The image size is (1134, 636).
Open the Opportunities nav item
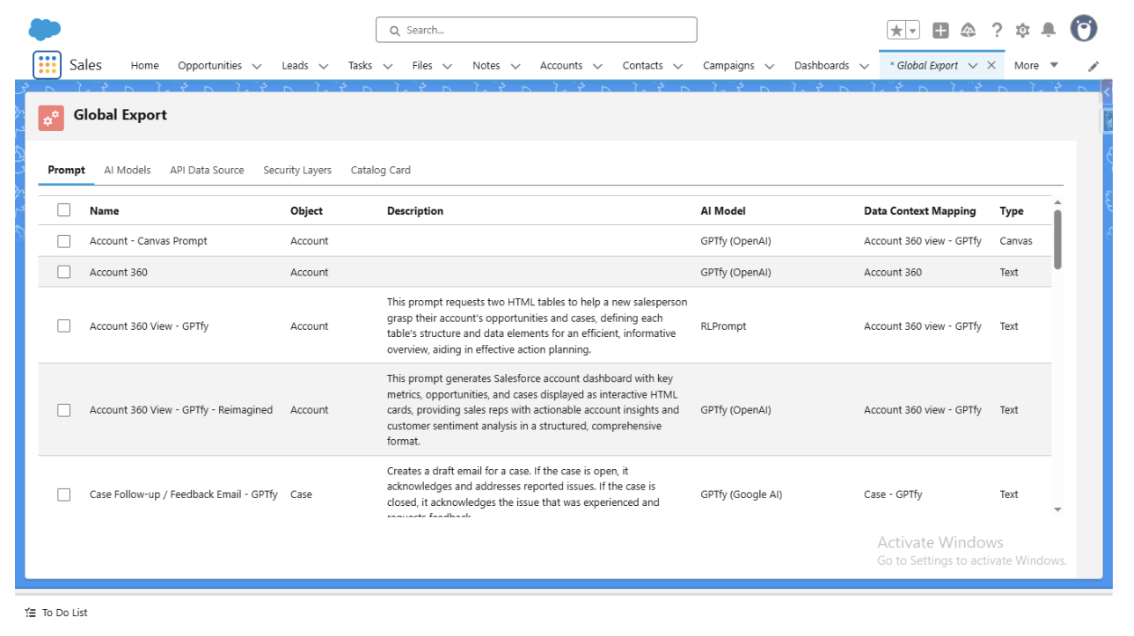click(210, 65)
